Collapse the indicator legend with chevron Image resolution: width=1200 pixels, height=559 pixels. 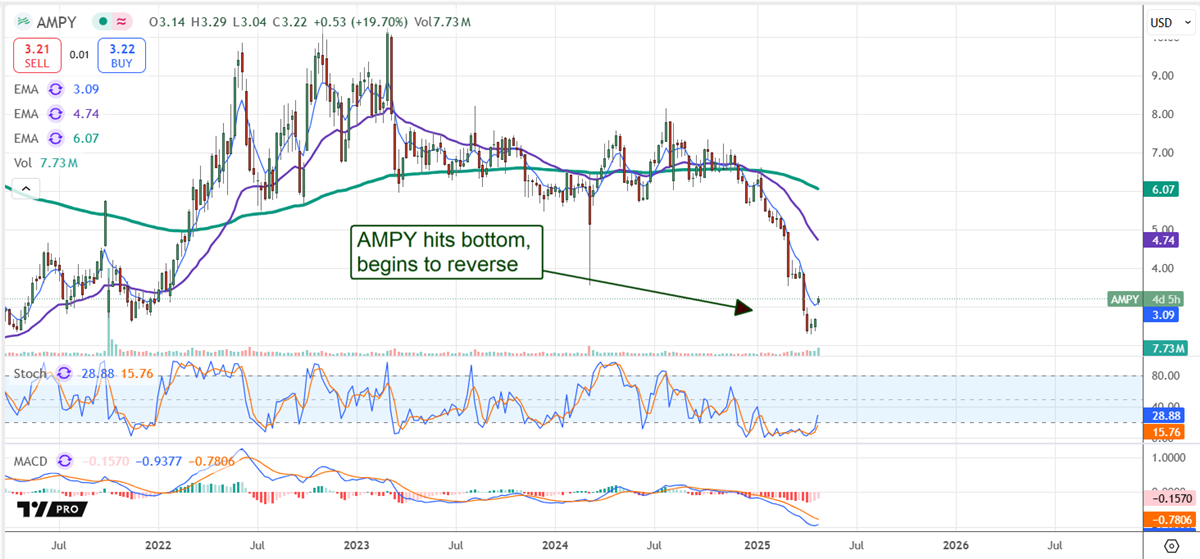pyautogui.click(x=27, y=188)
